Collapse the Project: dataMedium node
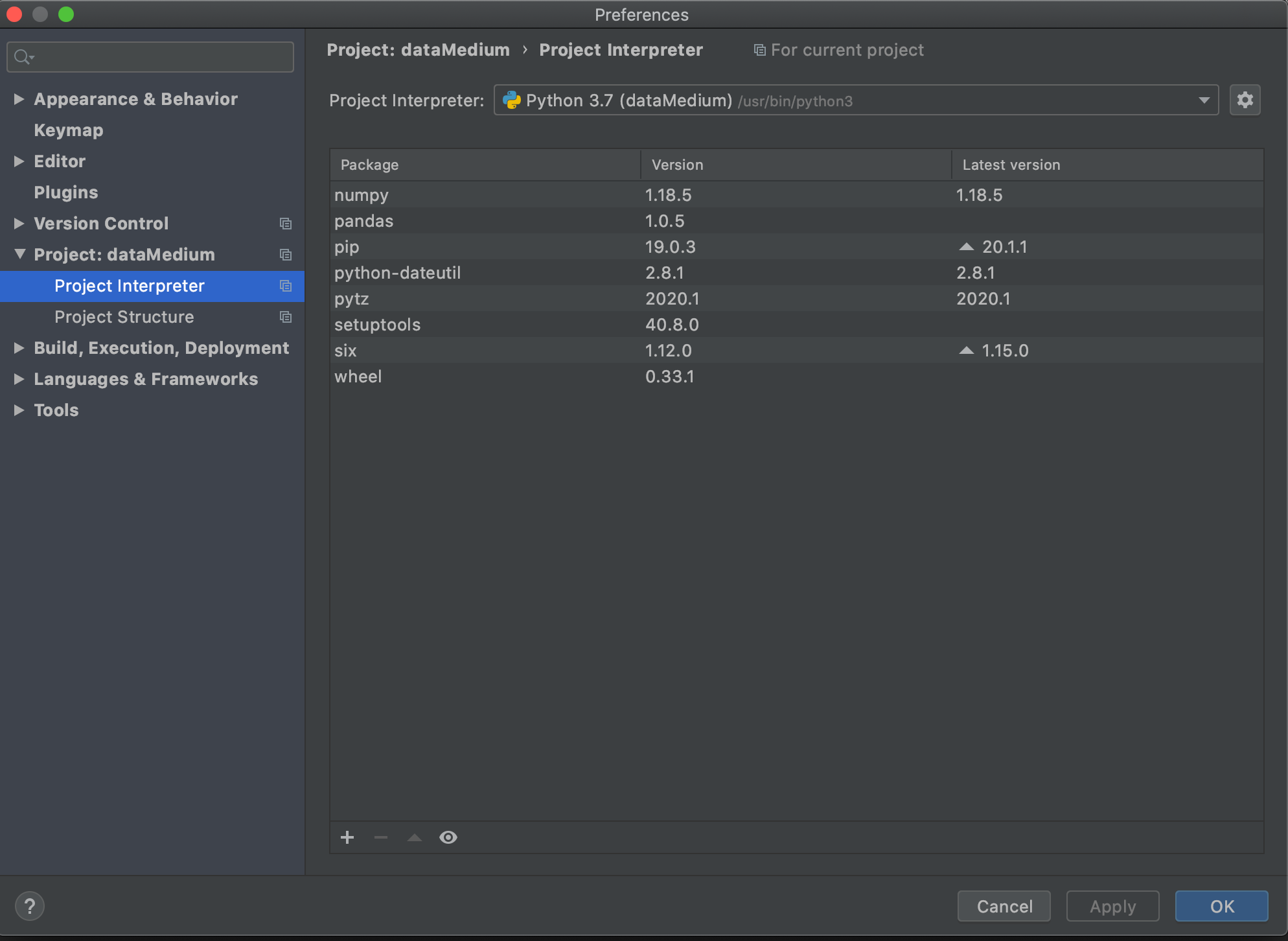1288x941 pixels. 19,254
